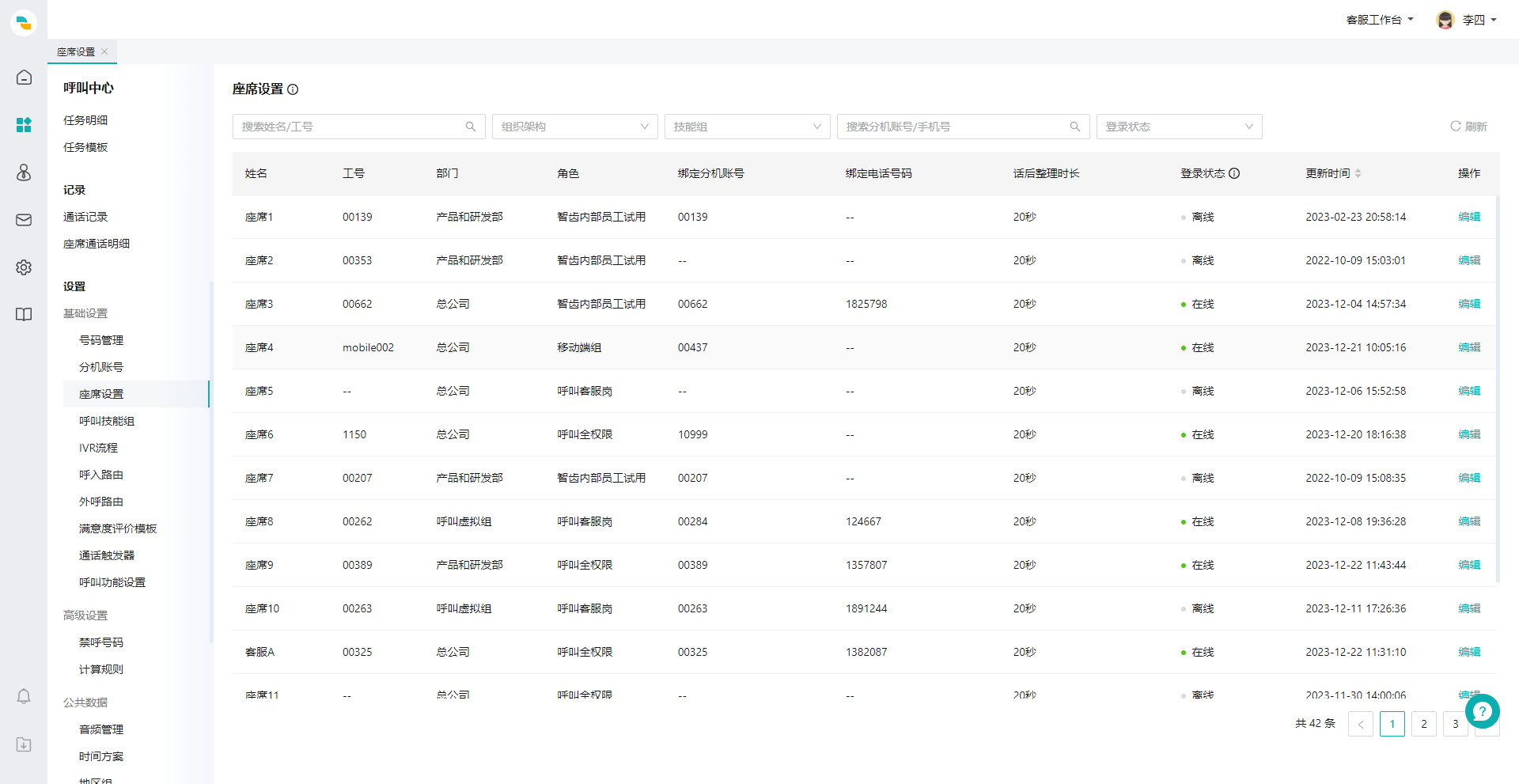
Task: Open the 李四 user menu
Action: [x=1478, y=20]
